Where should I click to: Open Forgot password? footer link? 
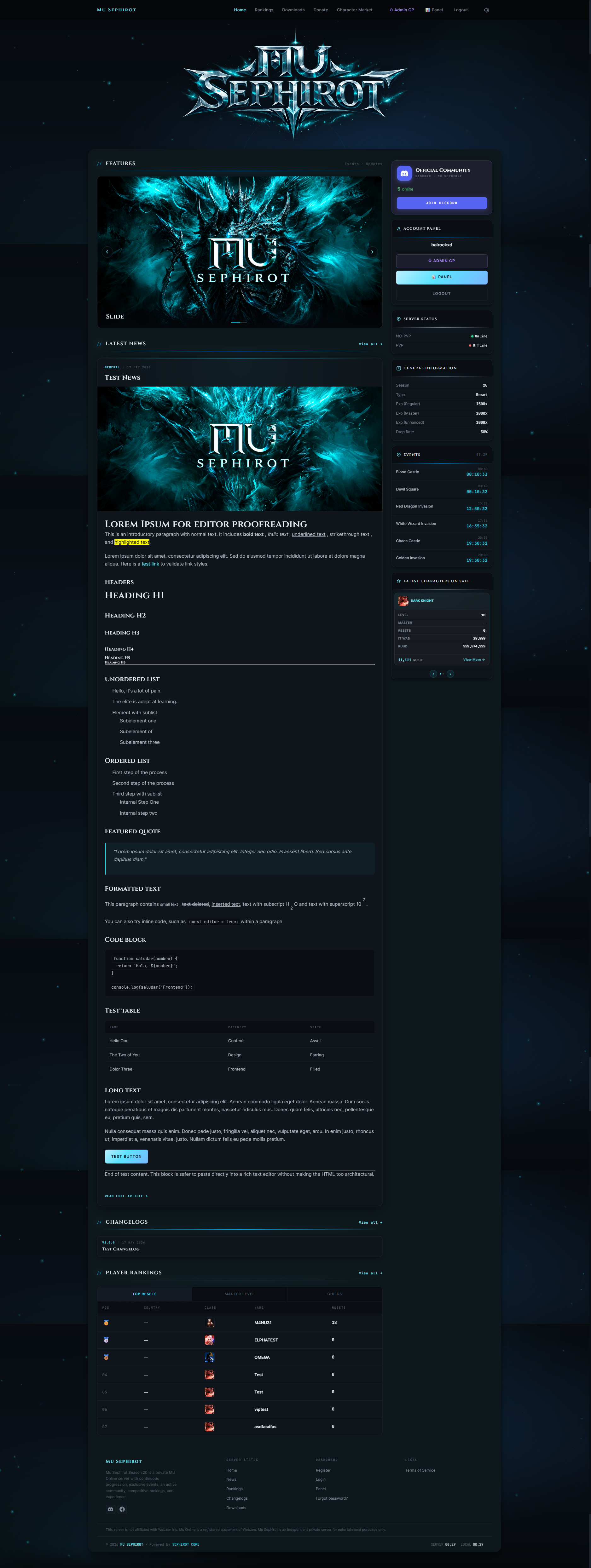332,1499
